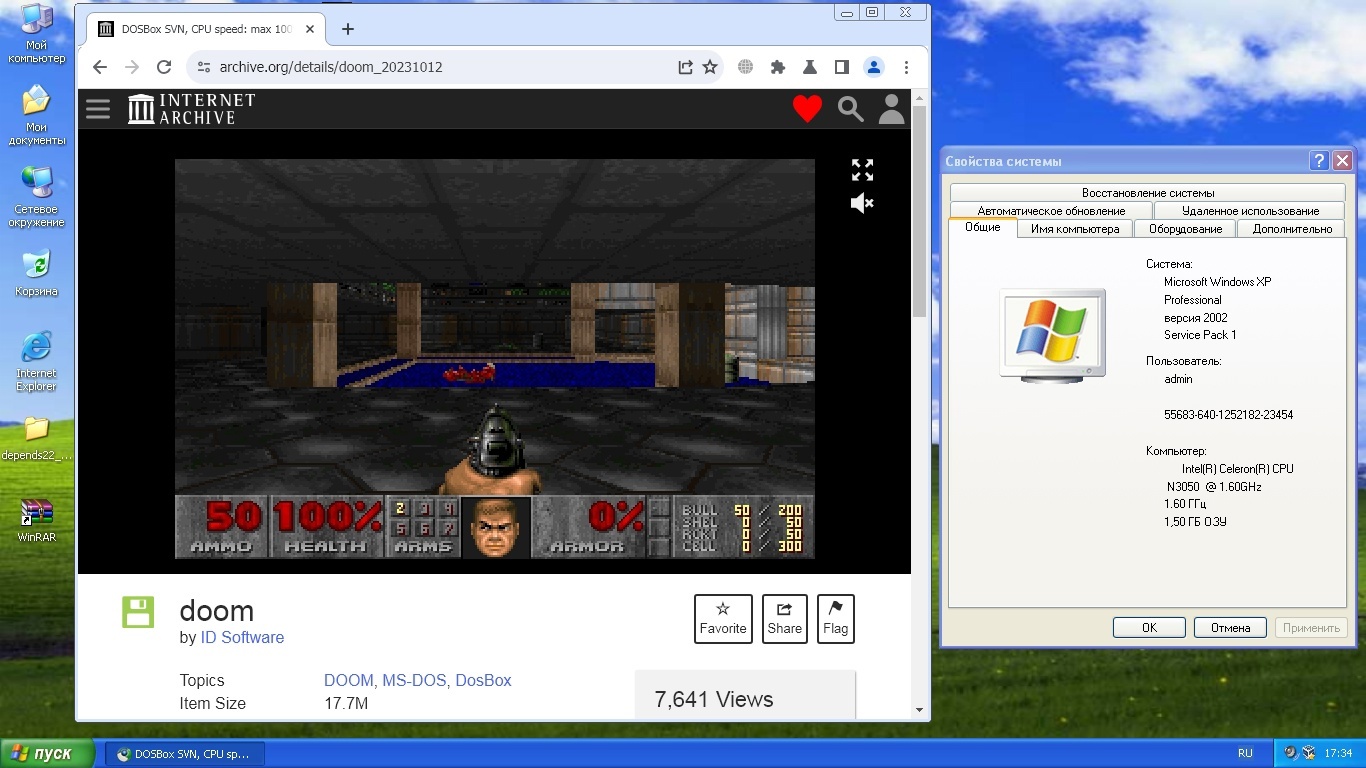
Task: Switch to the Оборудование tab
Action: pos(1185,229)
